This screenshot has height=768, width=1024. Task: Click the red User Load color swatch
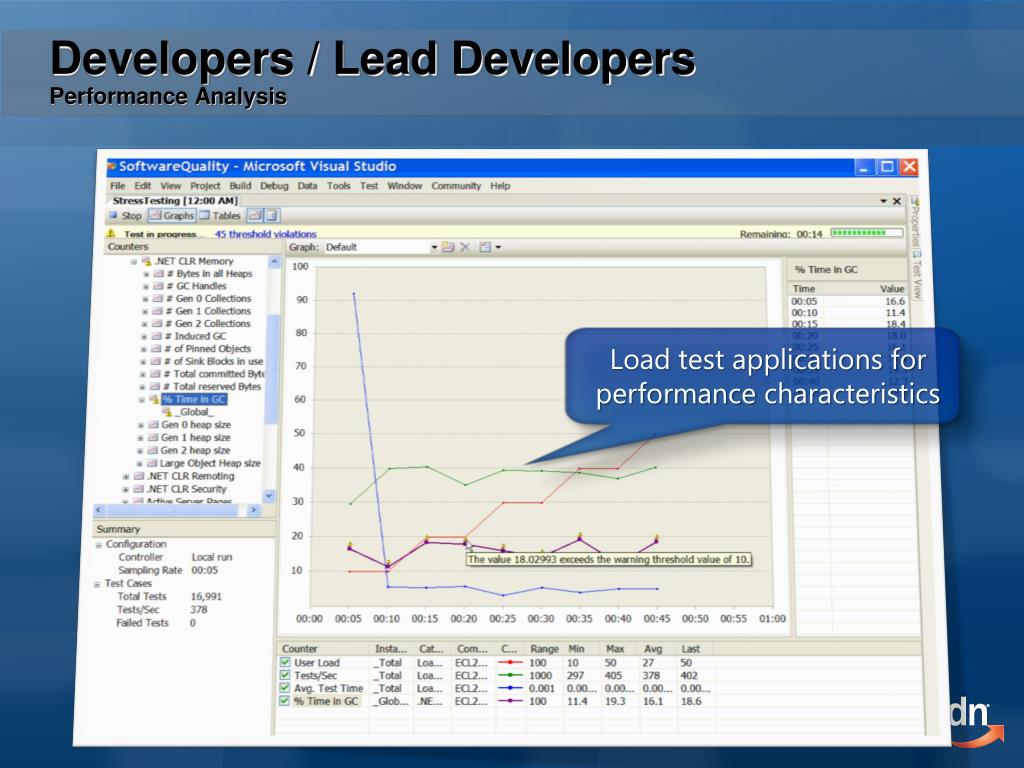tap(510, 662)
